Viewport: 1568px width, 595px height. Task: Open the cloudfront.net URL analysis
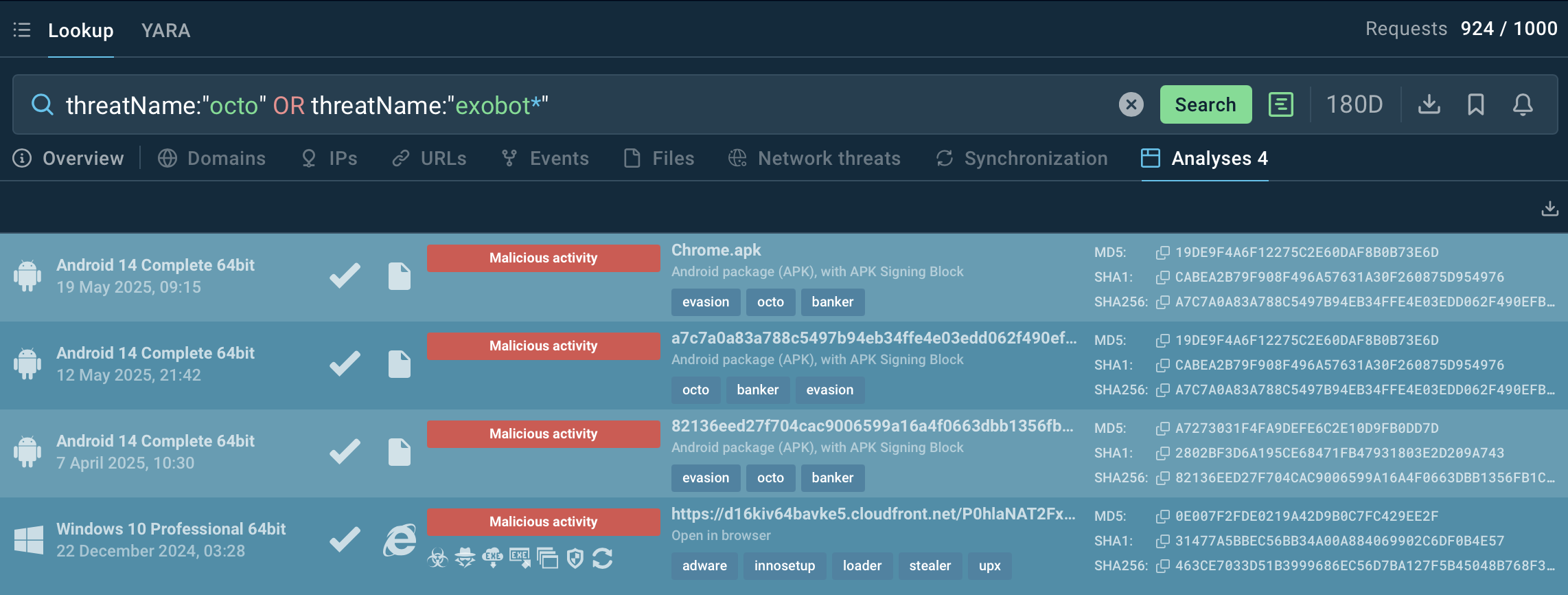click(873, 514)
